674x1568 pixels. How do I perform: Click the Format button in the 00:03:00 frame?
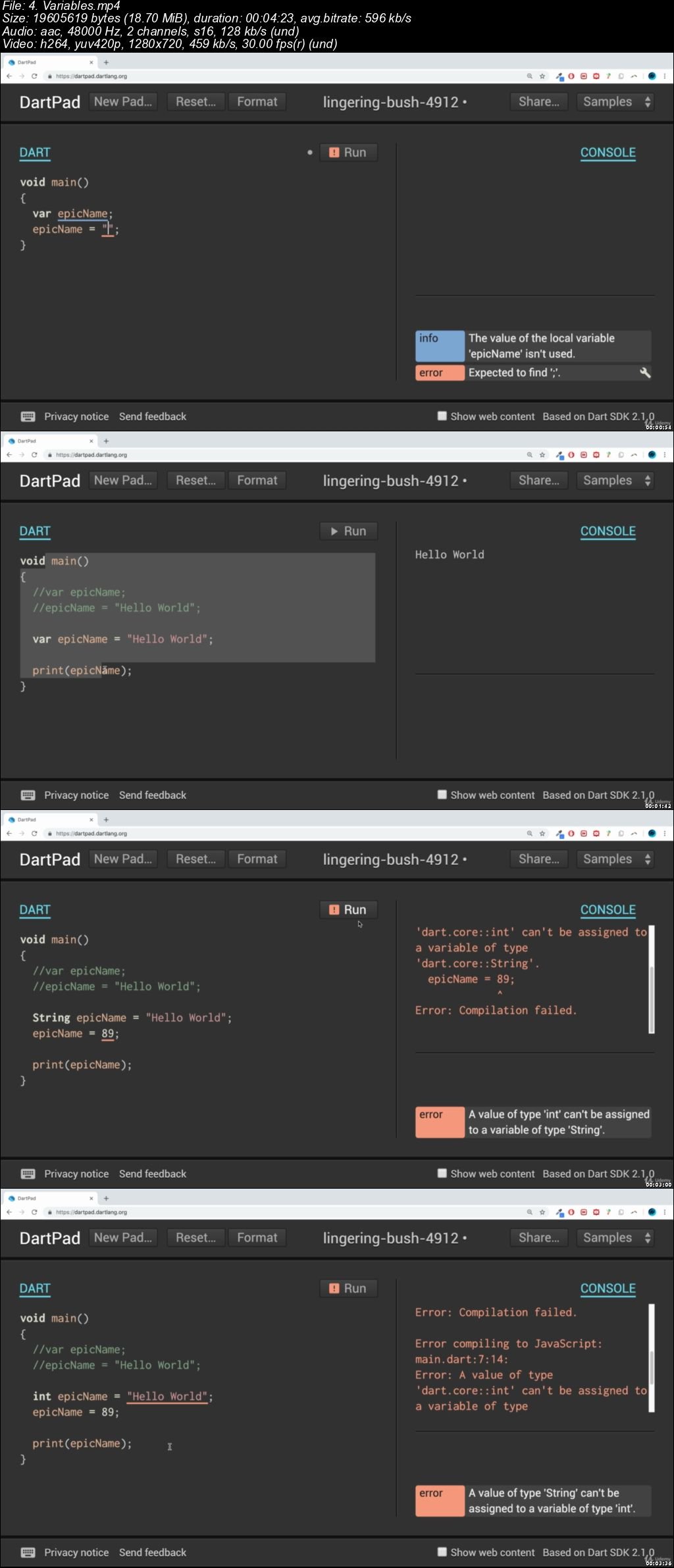coord(257,859)
